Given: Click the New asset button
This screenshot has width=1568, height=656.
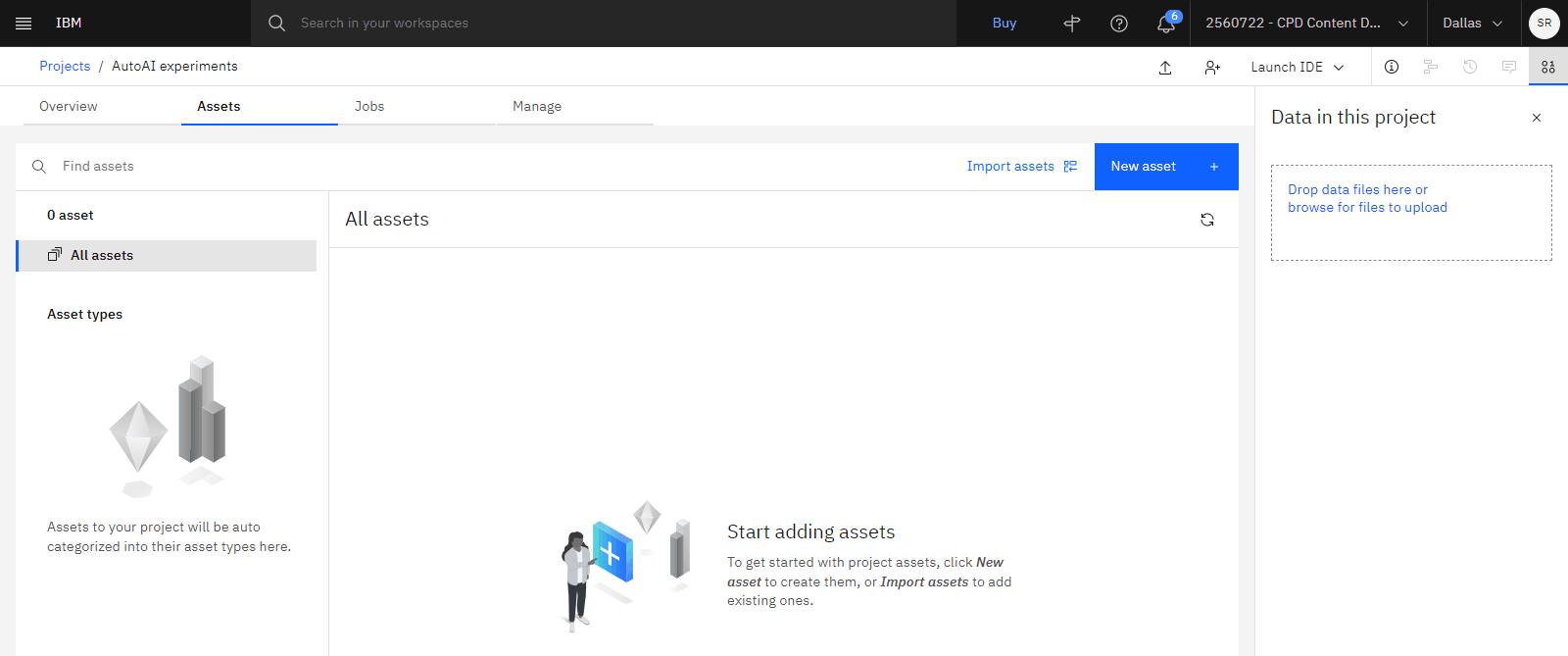Looking at the screenshot, I should [1166, 167].
